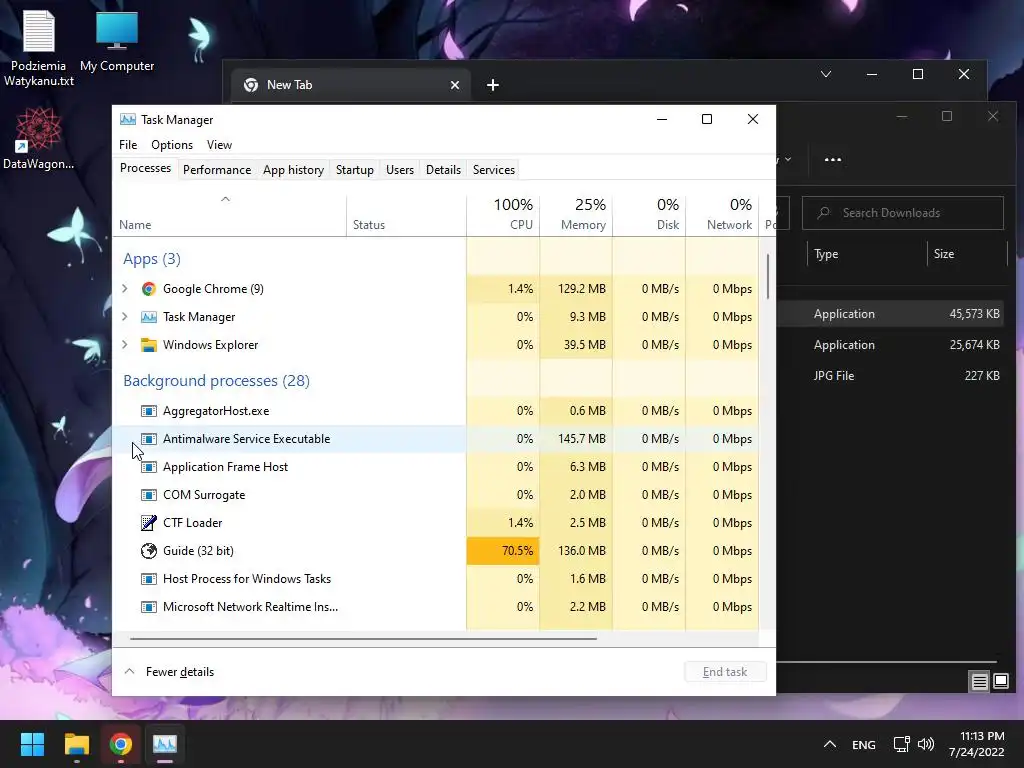Click the Task Manager title bar icon

(x=128, y=120)
